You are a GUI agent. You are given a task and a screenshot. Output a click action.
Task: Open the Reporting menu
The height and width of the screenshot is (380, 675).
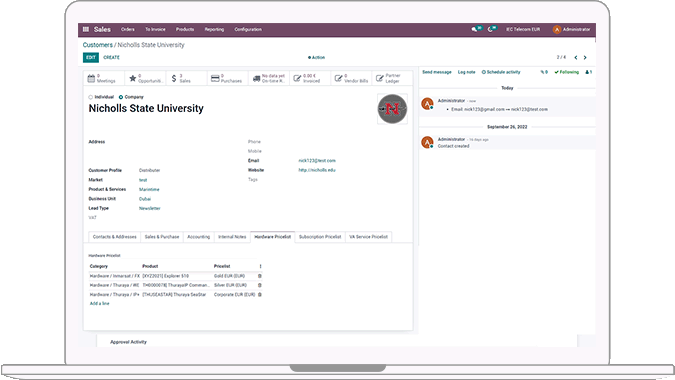[x=214, y=29]
